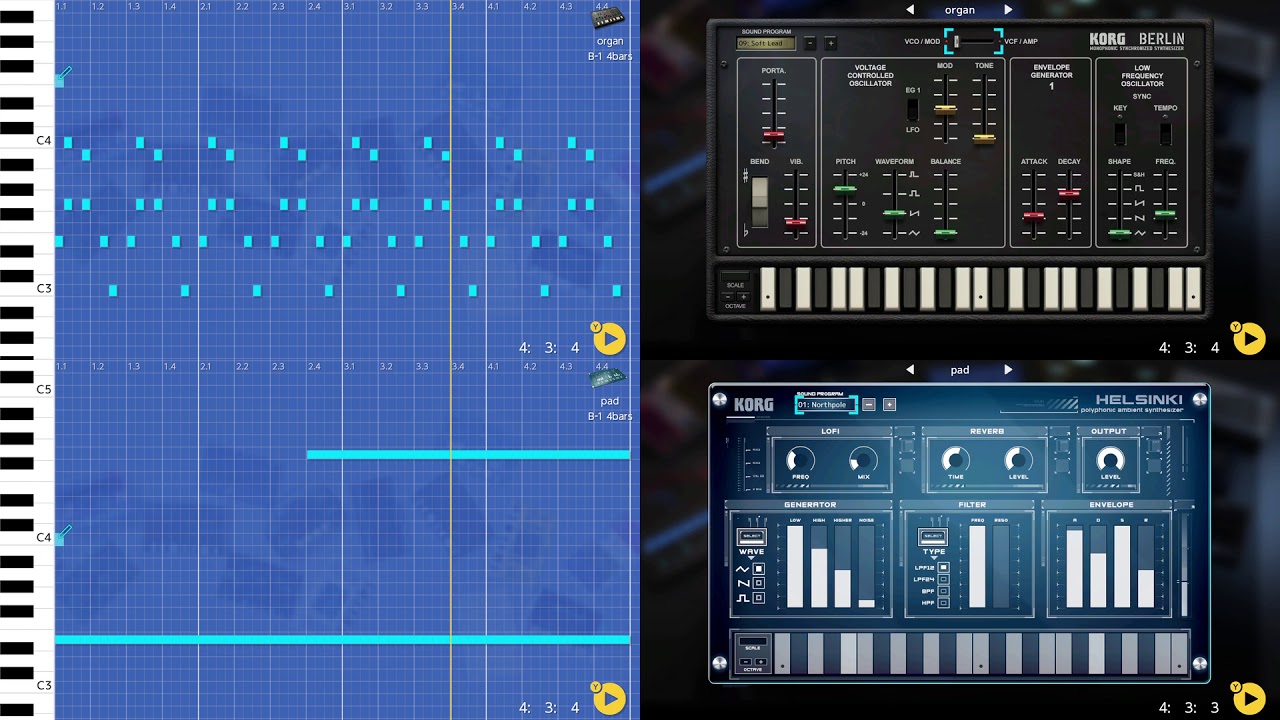Open the Helsinki SCALE selector
The image size is (1280, 720).
tap(752, 643)
